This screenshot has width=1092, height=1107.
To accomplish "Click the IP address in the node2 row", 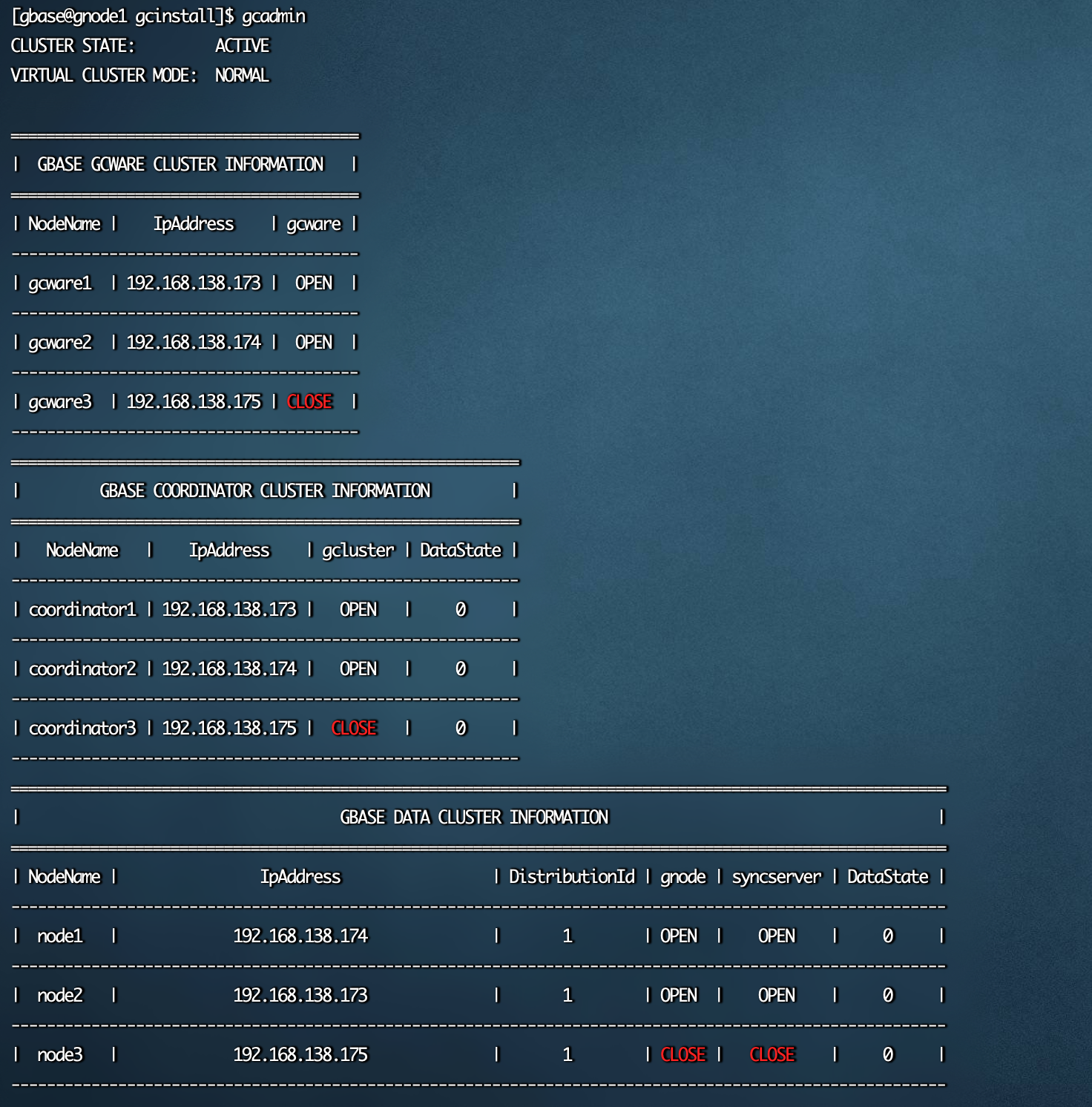I will (x=300, y=996).
